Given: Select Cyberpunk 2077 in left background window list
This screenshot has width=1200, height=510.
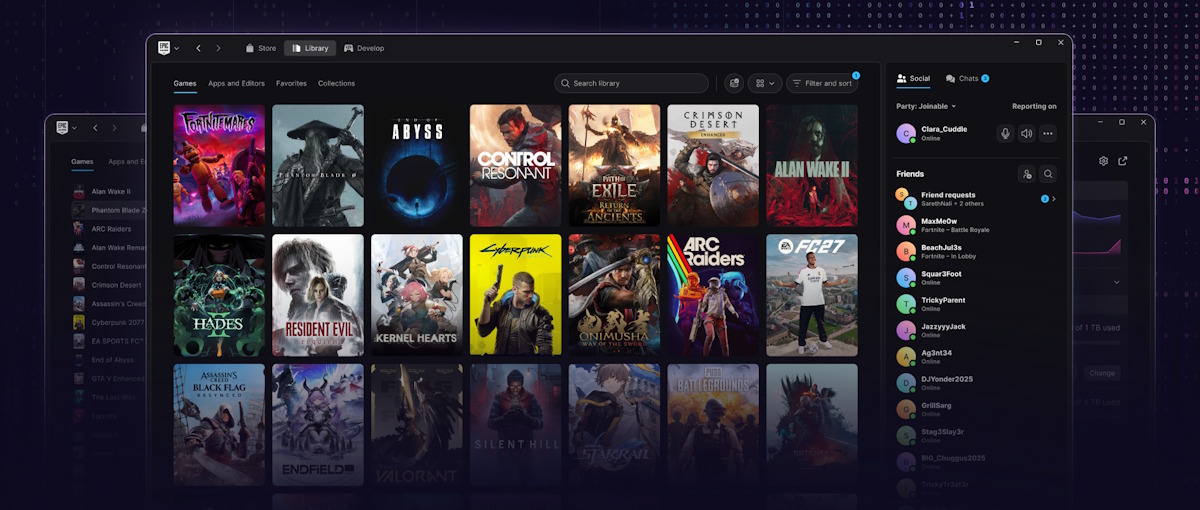Looking at the screenshot, I should point(109,323).
